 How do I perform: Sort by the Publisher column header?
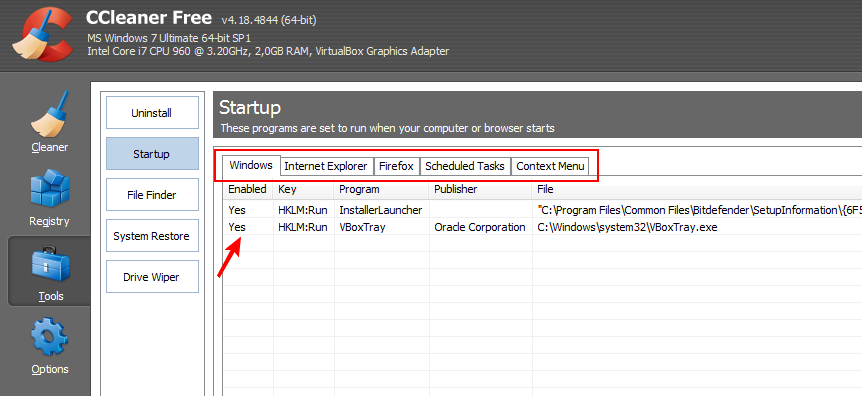(x=480, y=189)
